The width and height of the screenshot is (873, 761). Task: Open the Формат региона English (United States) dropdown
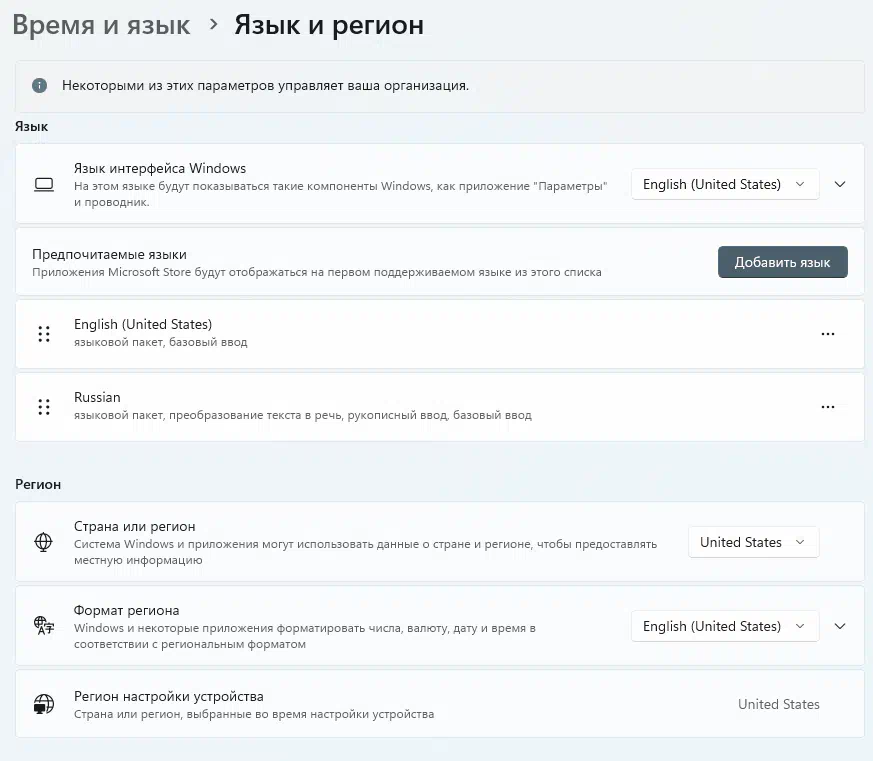pos(724,626)
